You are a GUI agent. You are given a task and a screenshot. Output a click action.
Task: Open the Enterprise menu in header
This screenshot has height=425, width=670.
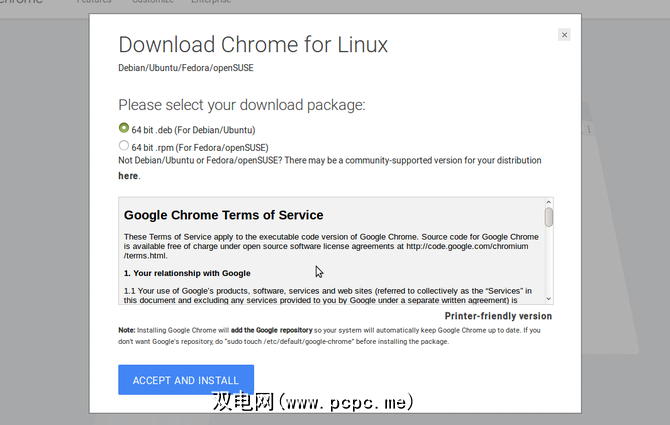point(212,3)
